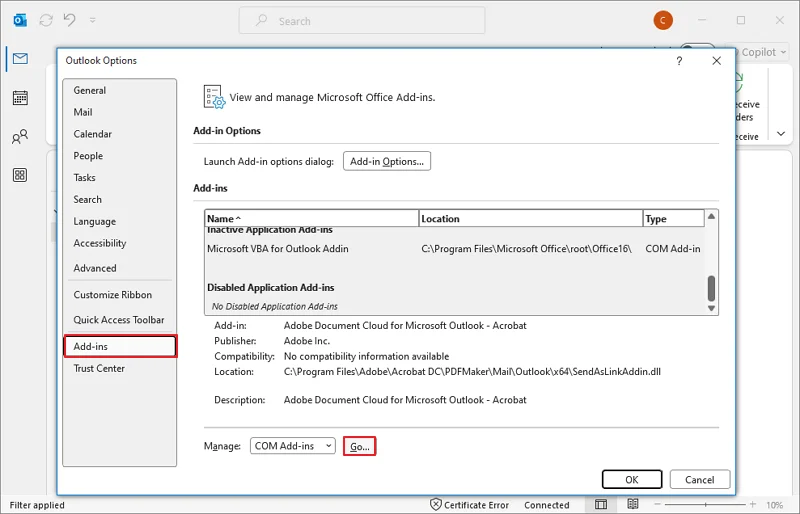Click the 10% zoom level value
The height and width of the screenshot is (514, 800).
[x=774, y=505]
